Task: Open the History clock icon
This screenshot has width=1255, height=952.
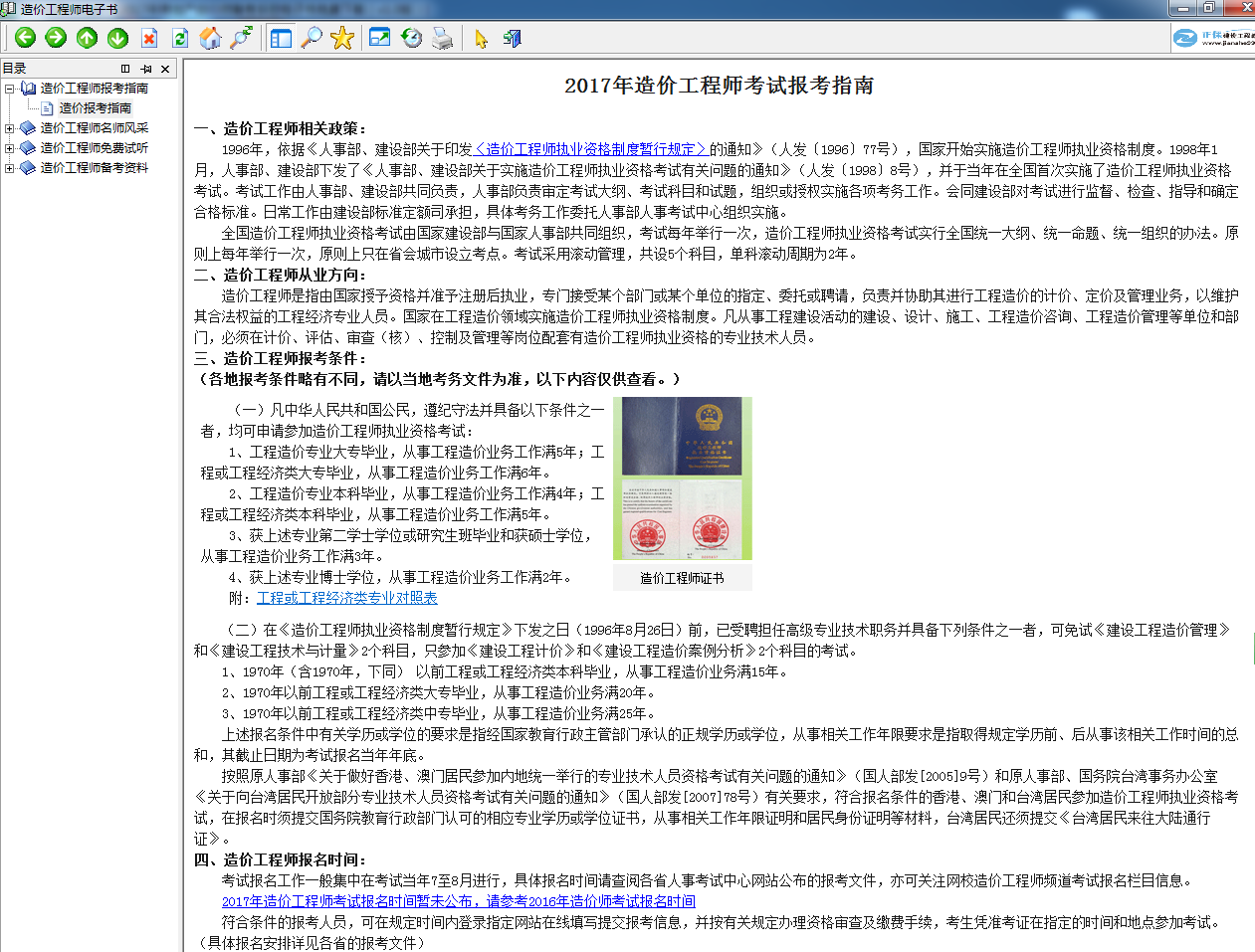Action: (x=412, y=38)
